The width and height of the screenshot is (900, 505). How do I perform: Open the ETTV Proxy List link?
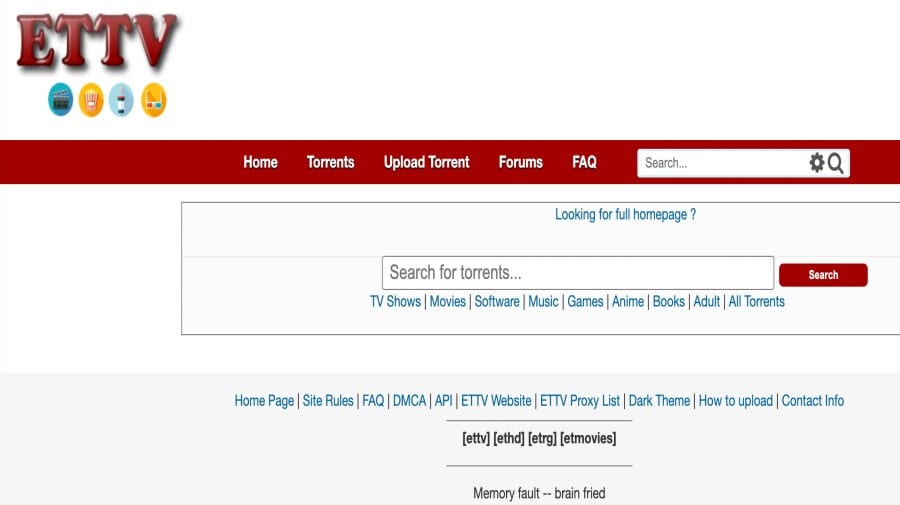pos(580,401)
